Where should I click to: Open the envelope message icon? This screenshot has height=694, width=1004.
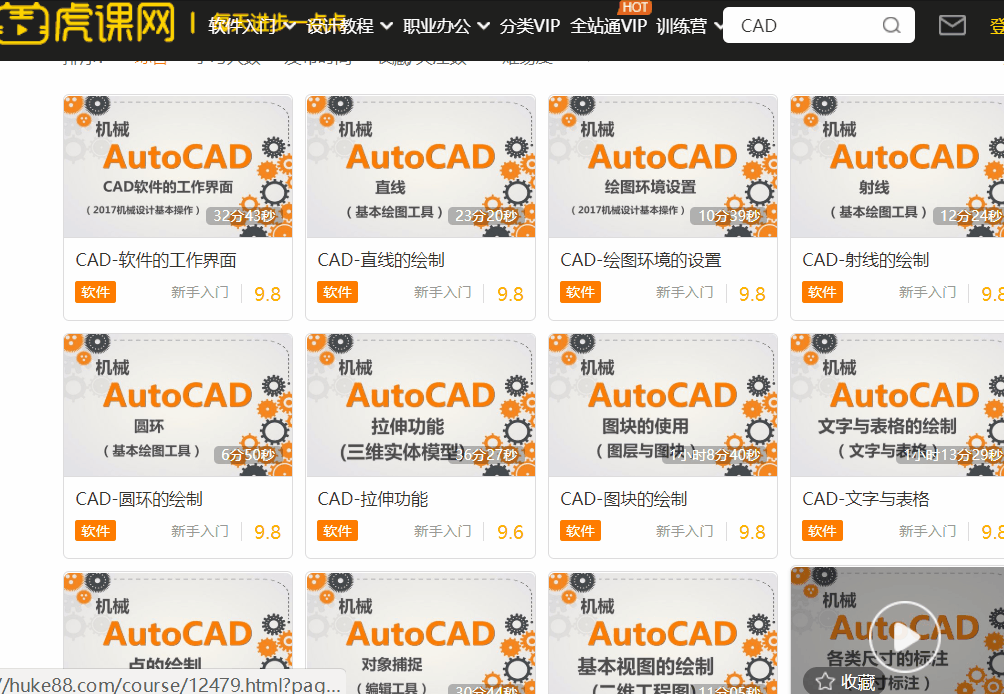pyautogui.click(x=951, y=25)
